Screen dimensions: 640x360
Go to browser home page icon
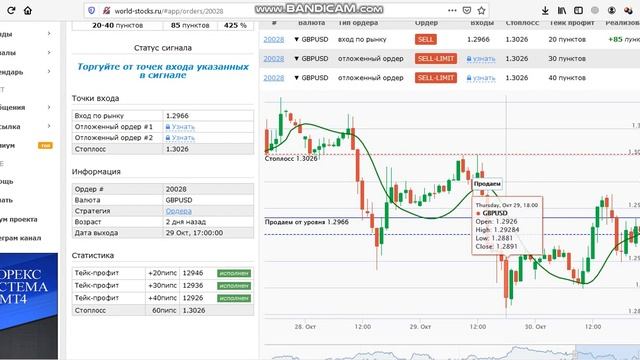tap(28, 10)
